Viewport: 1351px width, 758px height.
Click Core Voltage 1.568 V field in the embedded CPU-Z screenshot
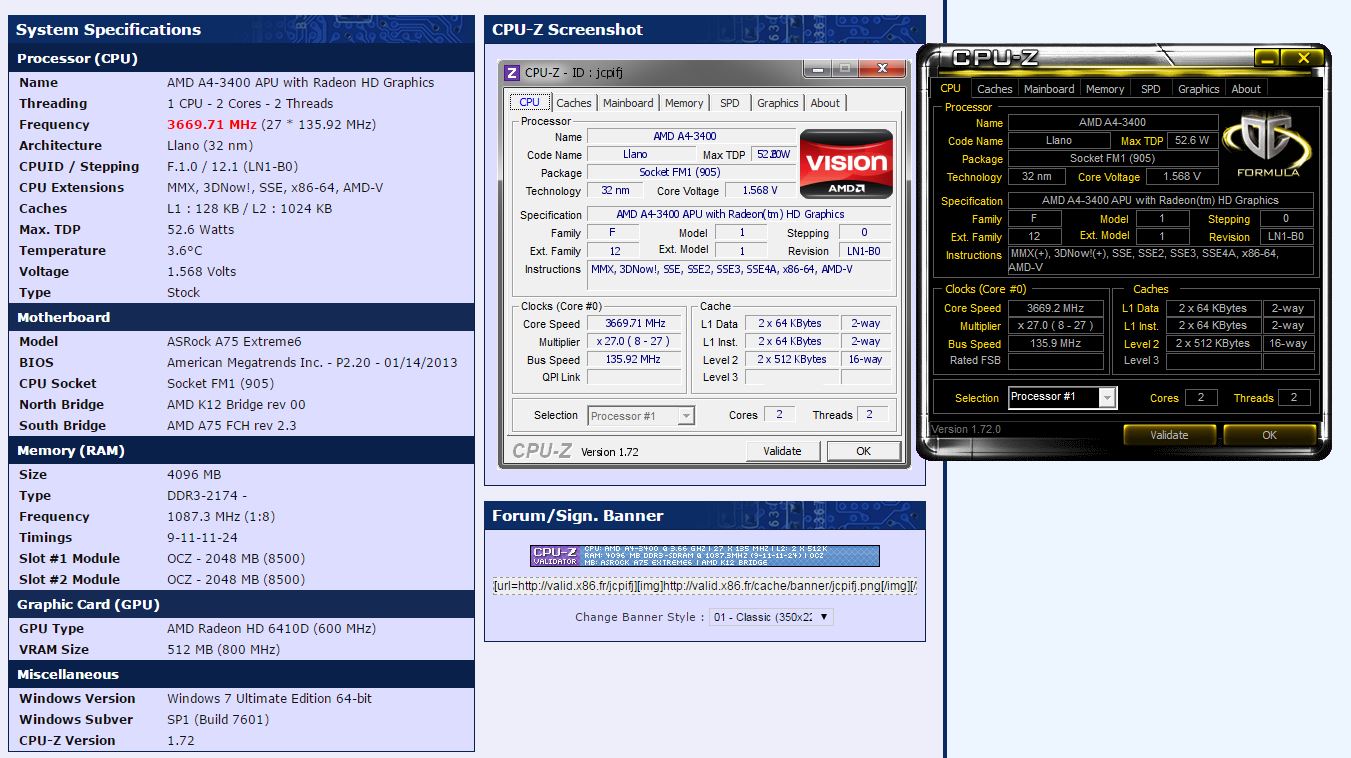(x=759, y=191)
